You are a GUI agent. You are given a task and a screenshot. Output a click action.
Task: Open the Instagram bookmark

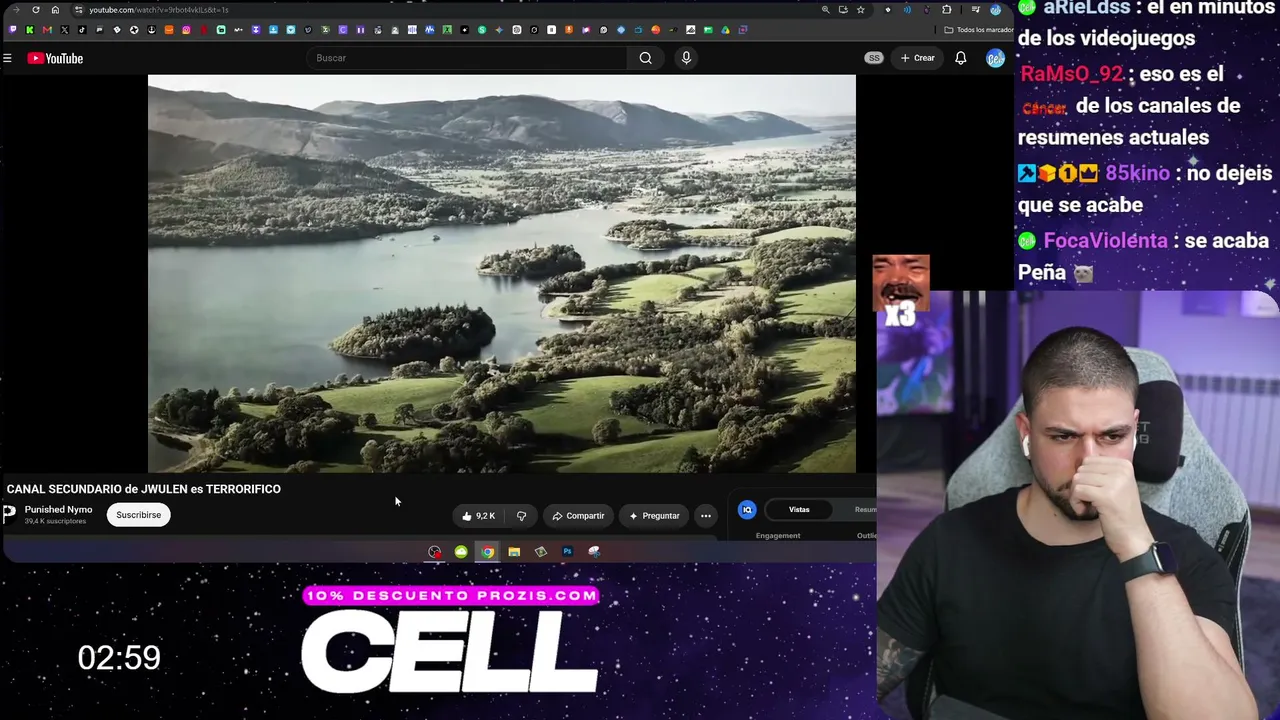(x=186, y=30)
